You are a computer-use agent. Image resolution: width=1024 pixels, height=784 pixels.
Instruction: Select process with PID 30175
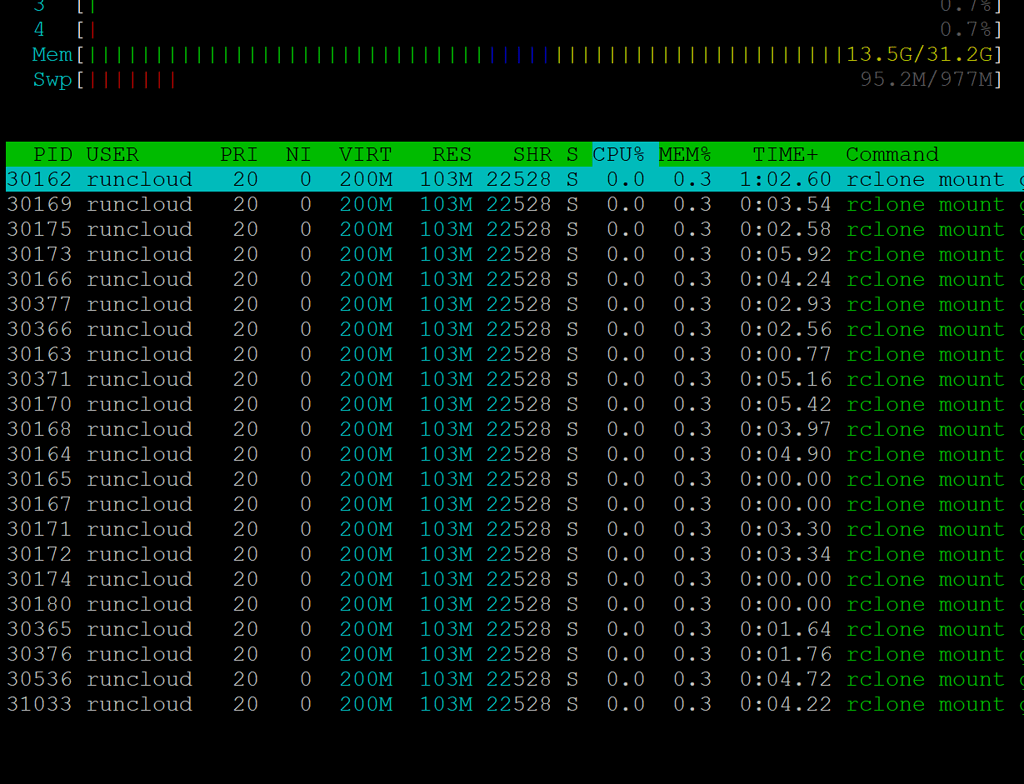(515, 229)
